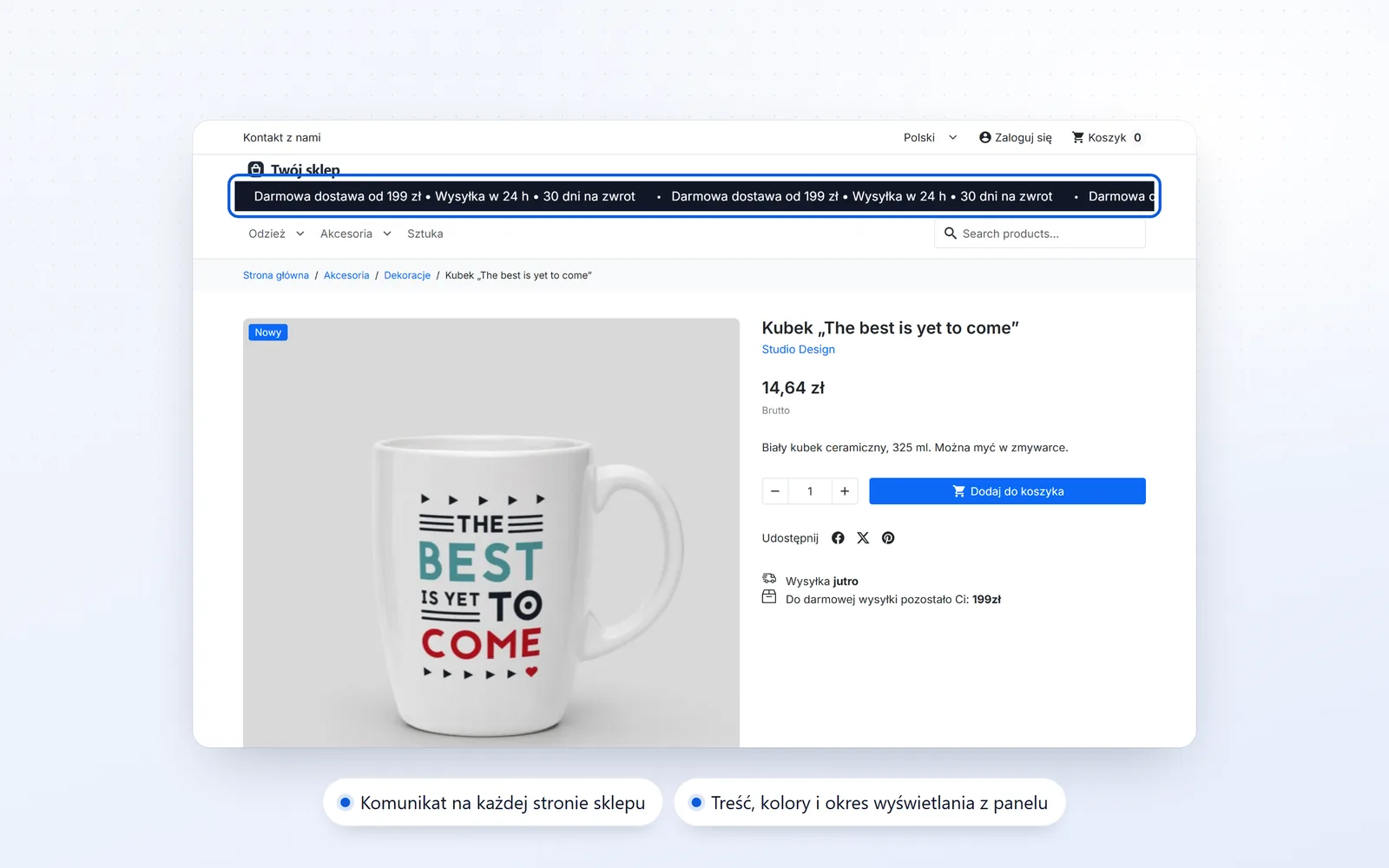This screenshot has width=1389, height=868.
Task: Click the Brutto label
Action: tap(776, 411)
